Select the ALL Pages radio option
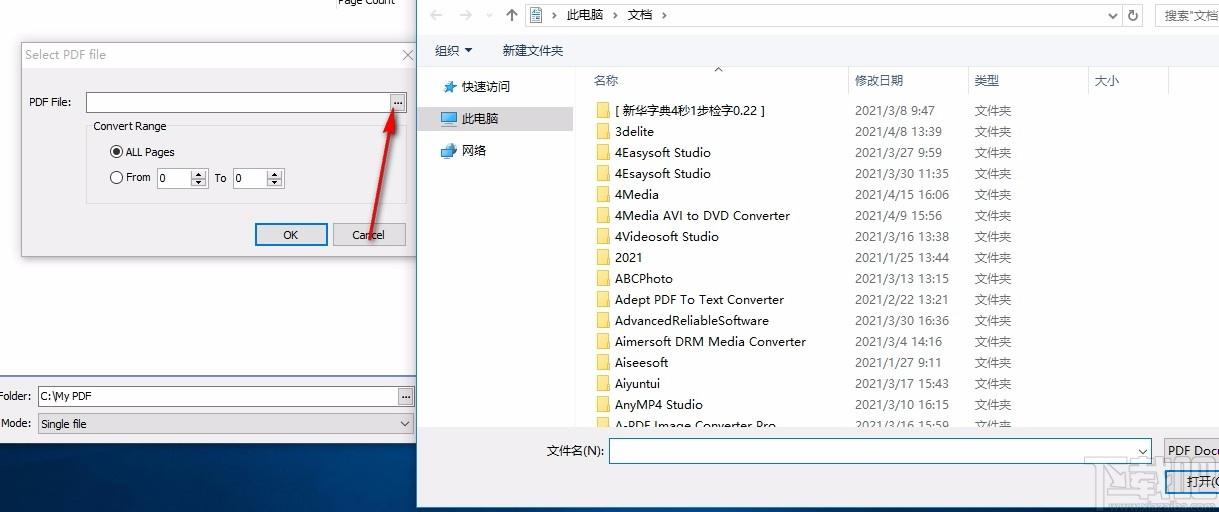 point(116,152)
